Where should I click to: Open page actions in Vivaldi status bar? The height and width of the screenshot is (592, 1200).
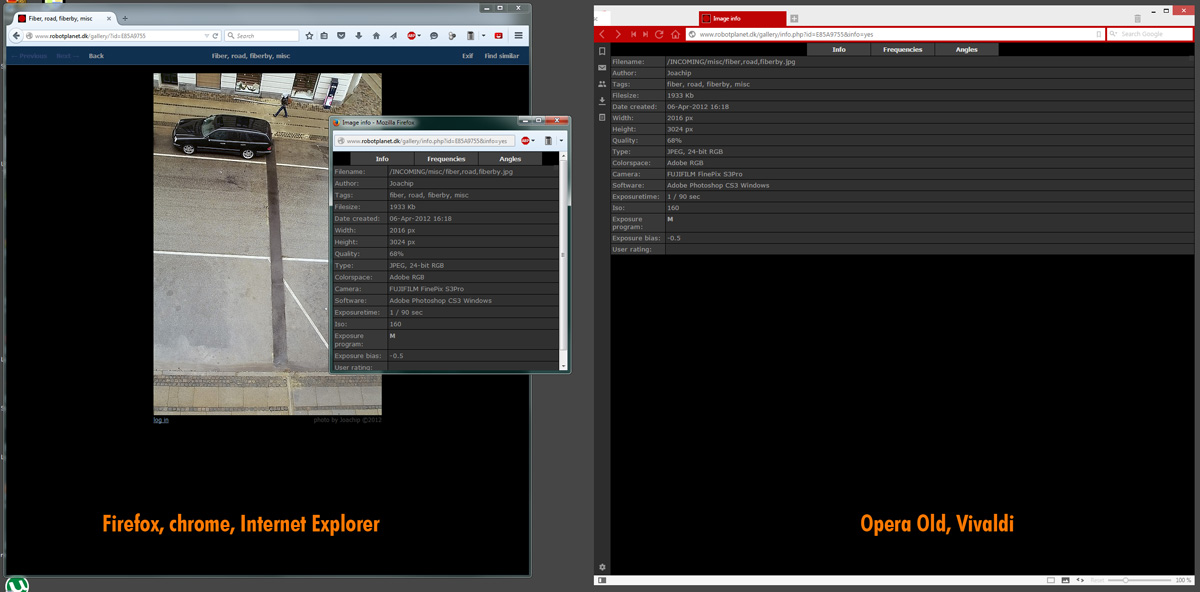[1080, 580]
